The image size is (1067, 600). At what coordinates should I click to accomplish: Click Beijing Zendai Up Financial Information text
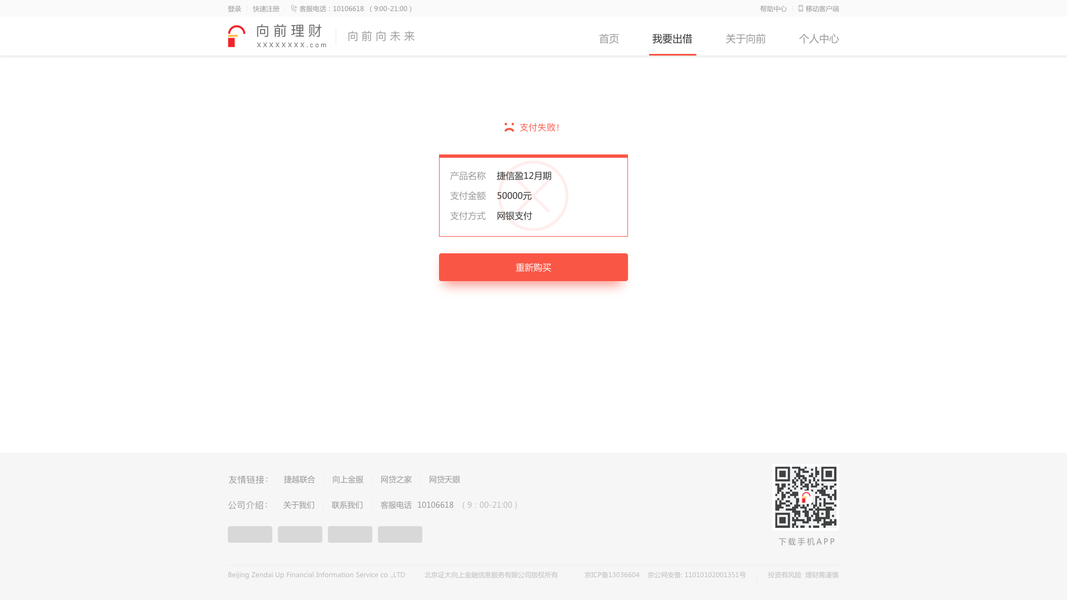316,575
